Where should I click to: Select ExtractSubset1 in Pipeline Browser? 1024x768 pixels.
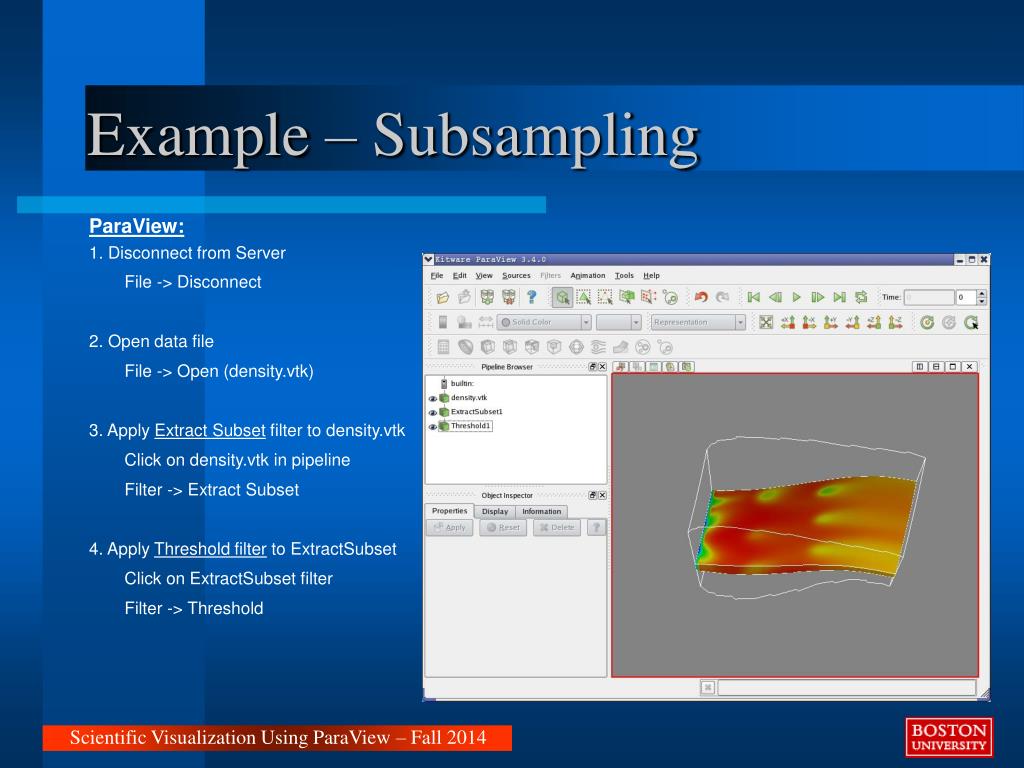pyautogui.click(x=476, y=412)
